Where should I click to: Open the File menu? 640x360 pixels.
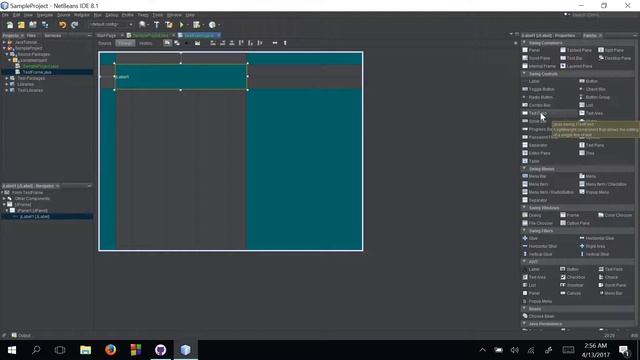tap(5, 15)
